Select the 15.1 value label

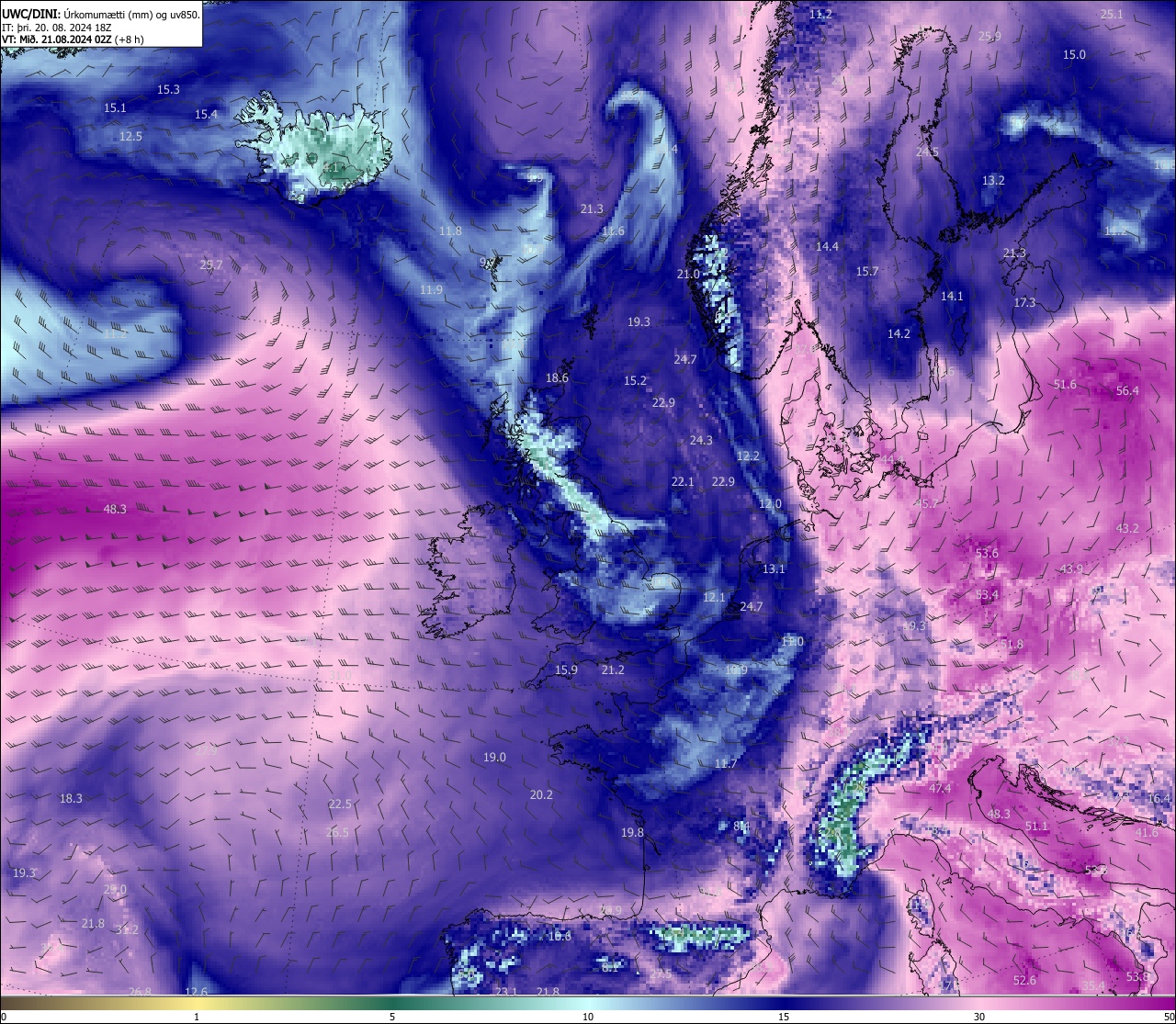pyautogui.click(x=115, y=108)
